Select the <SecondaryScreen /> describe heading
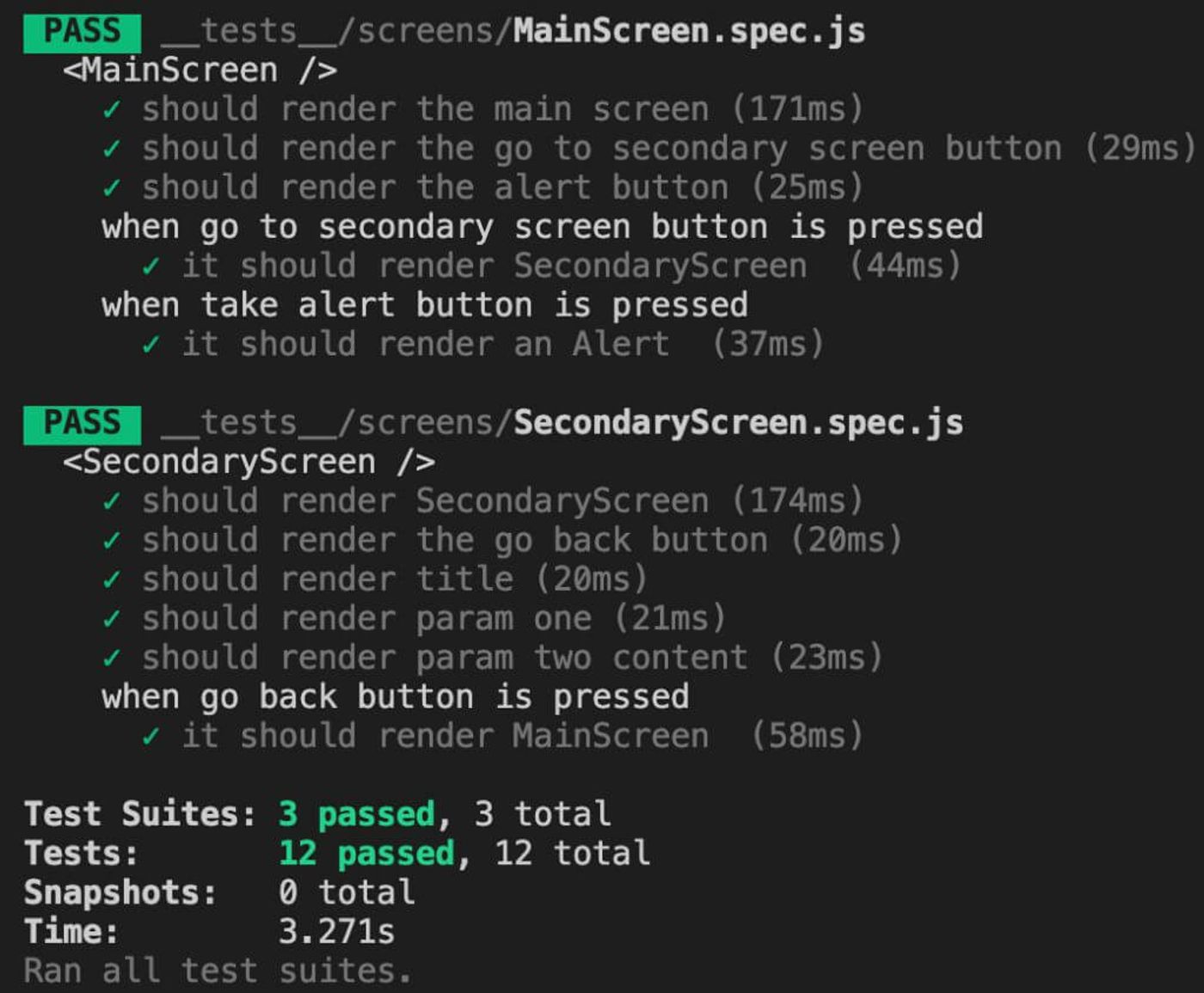Viewport: 1204px width, 993px height. tap(249, 463)
